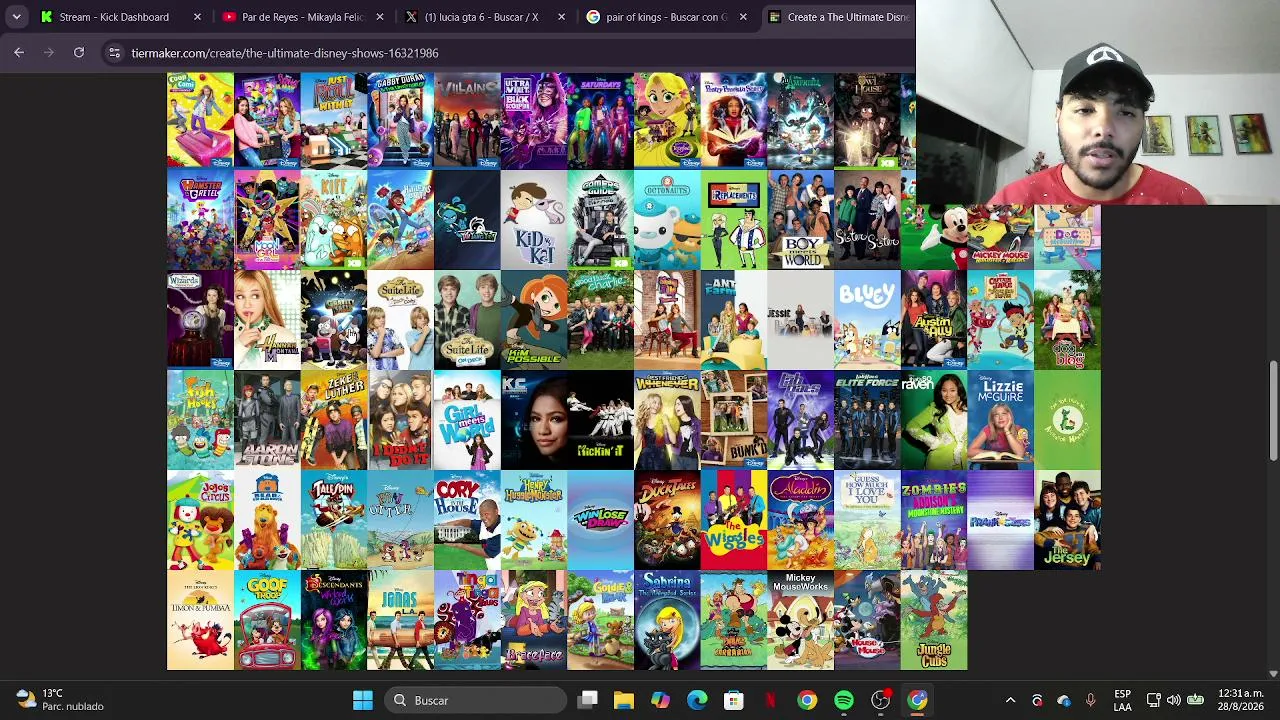1280x720 pixels.
Task: Open Microsoft Edge from the taskbar
Action: pyautogui.click(x=697, y=700)
